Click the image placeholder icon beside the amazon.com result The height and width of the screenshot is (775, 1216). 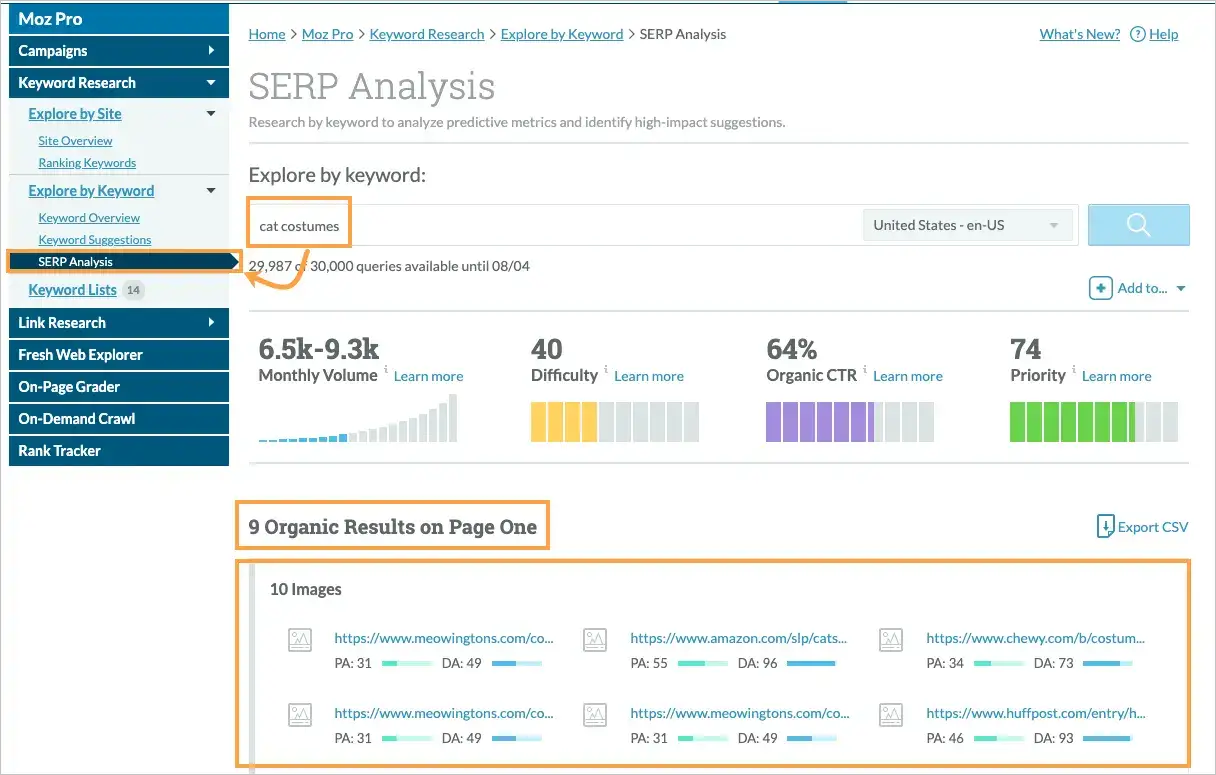pyautogui.click(x=595, y=639)
